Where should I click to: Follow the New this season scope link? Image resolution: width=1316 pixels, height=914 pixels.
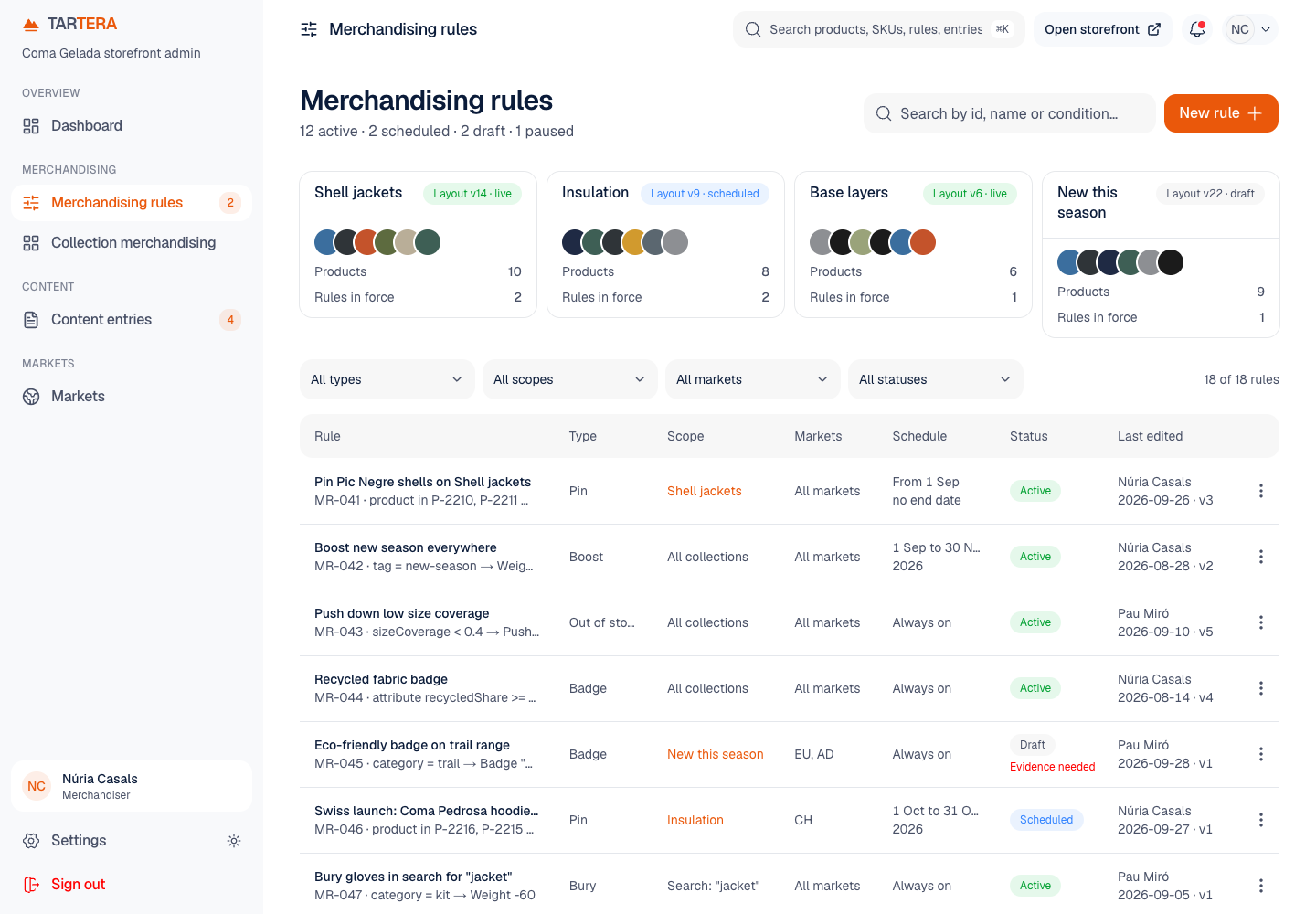tap(716, 754)
